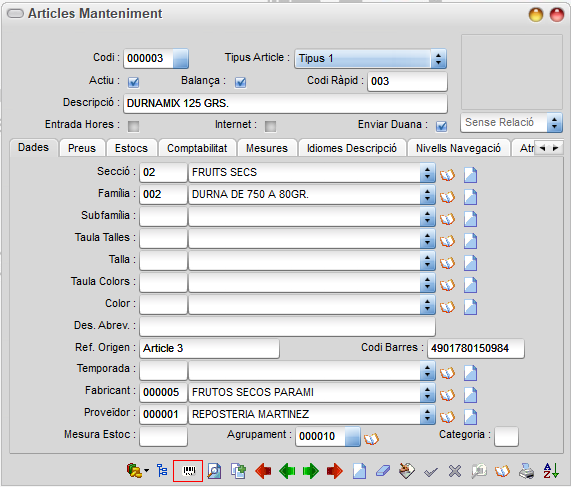
Task: Open the Comptabilitat tab
Action: coord(197,148)
